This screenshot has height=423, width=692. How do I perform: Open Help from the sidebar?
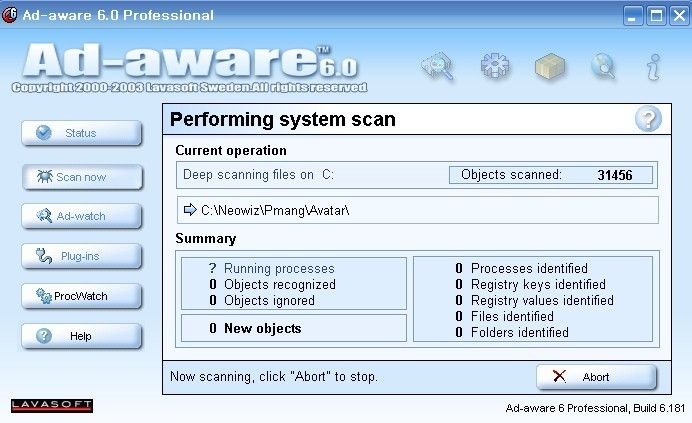pyautogui.click(x=82, y=336)
